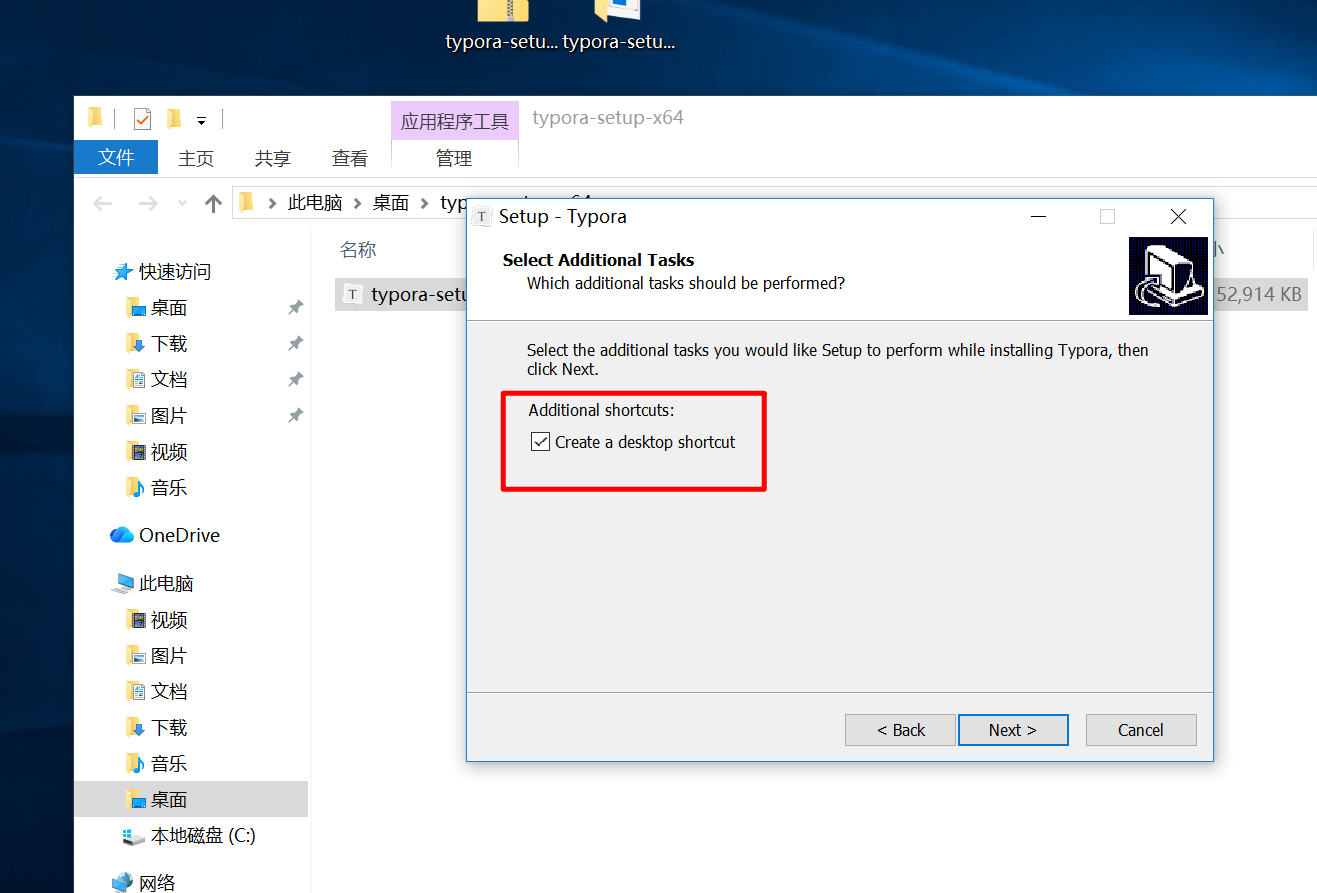Go back with the < Back button
The width and height of the screenshot is (1317, 893).
900,730
